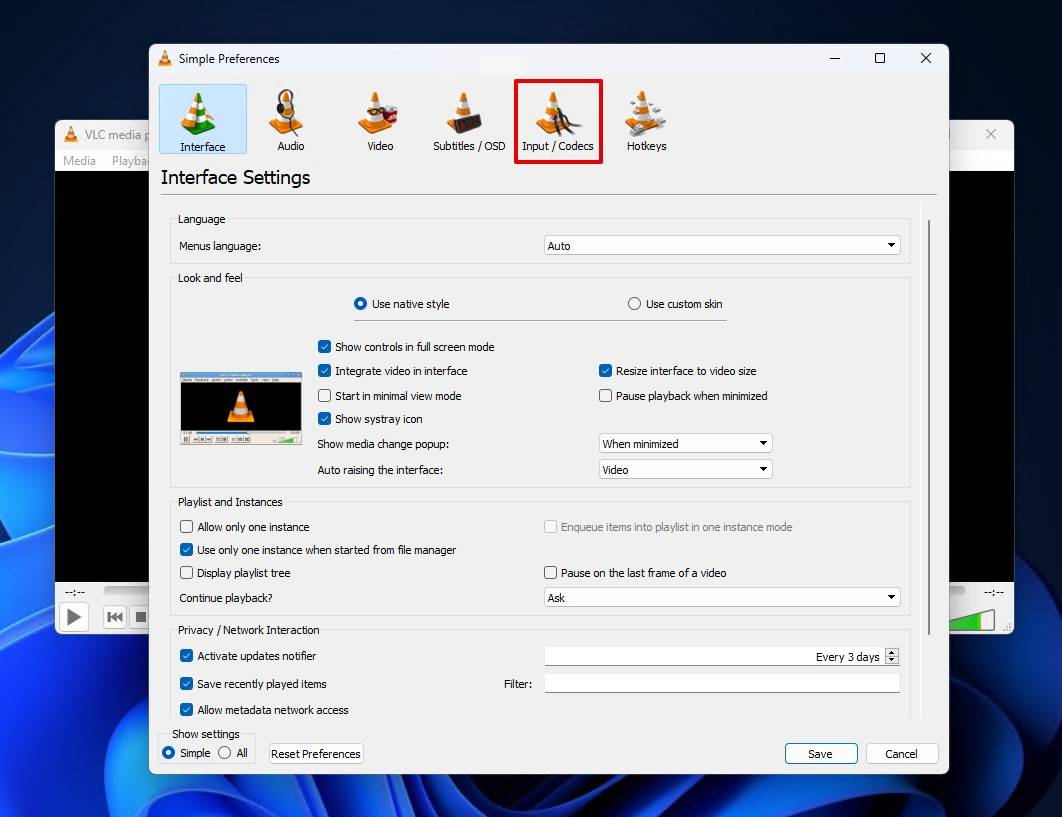Minimize the Simple Preferences window
This screenshot has height=817, width=1062.
point(835,58)
